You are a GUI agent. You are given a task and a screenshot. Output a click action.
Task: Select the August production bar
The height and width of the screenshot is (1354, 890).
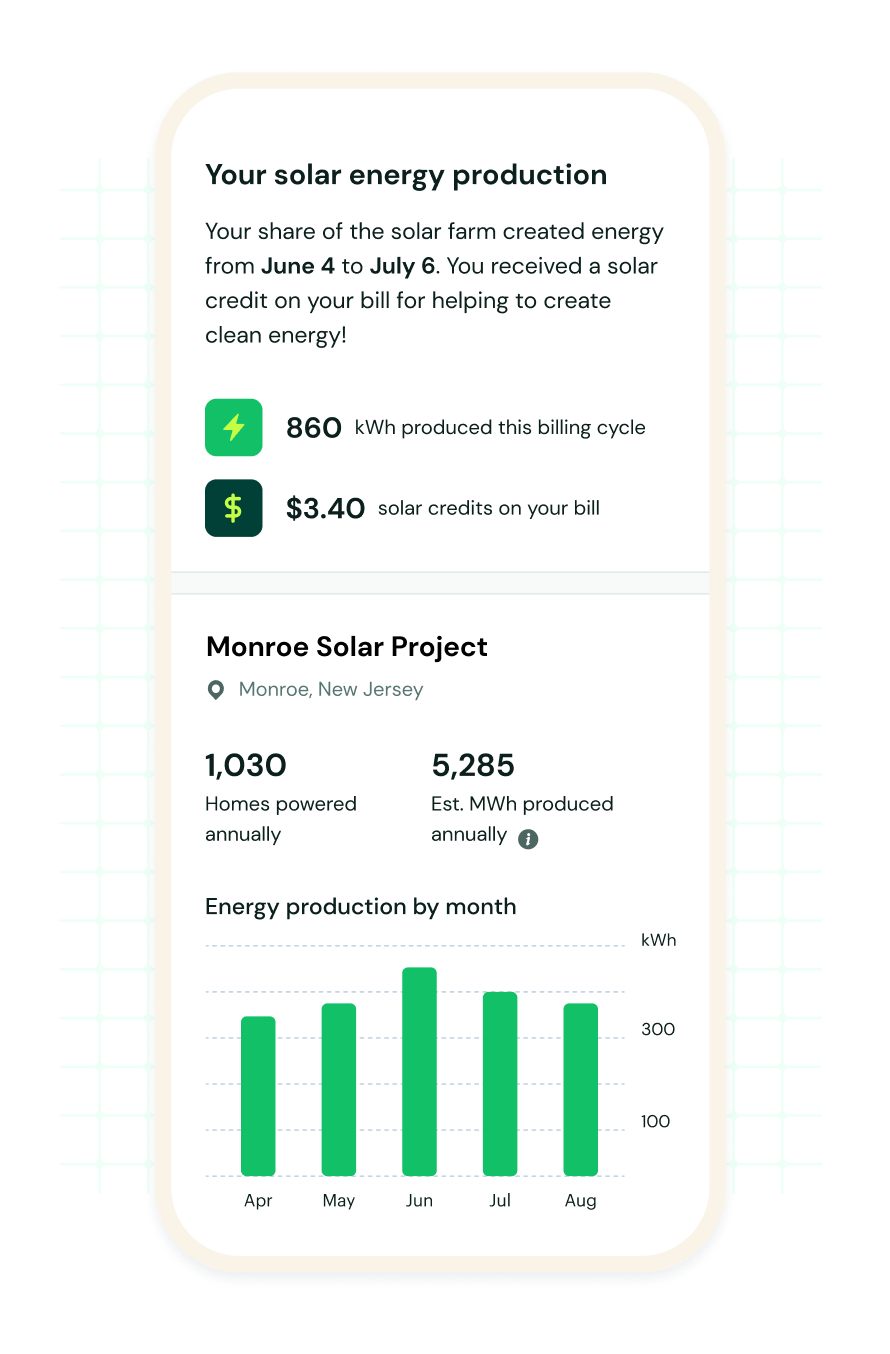[x=580, y=1089]
